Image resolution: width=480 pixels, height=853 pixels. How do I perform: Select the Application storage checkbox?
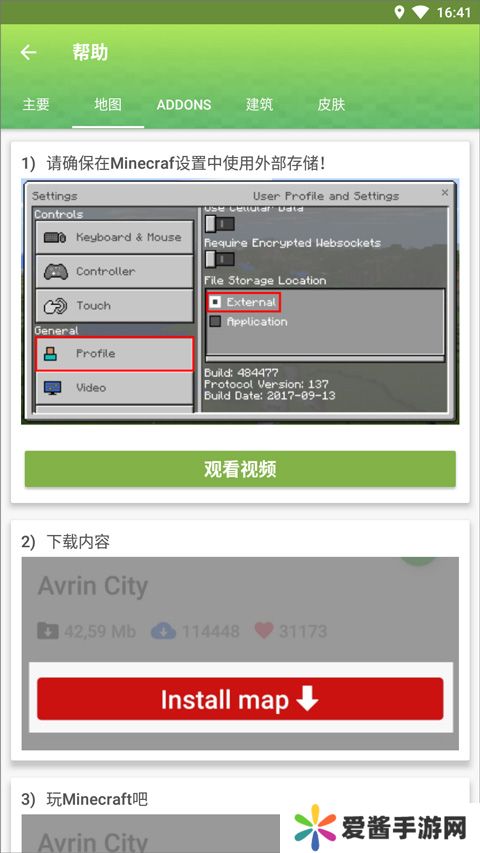coord(216,322)
